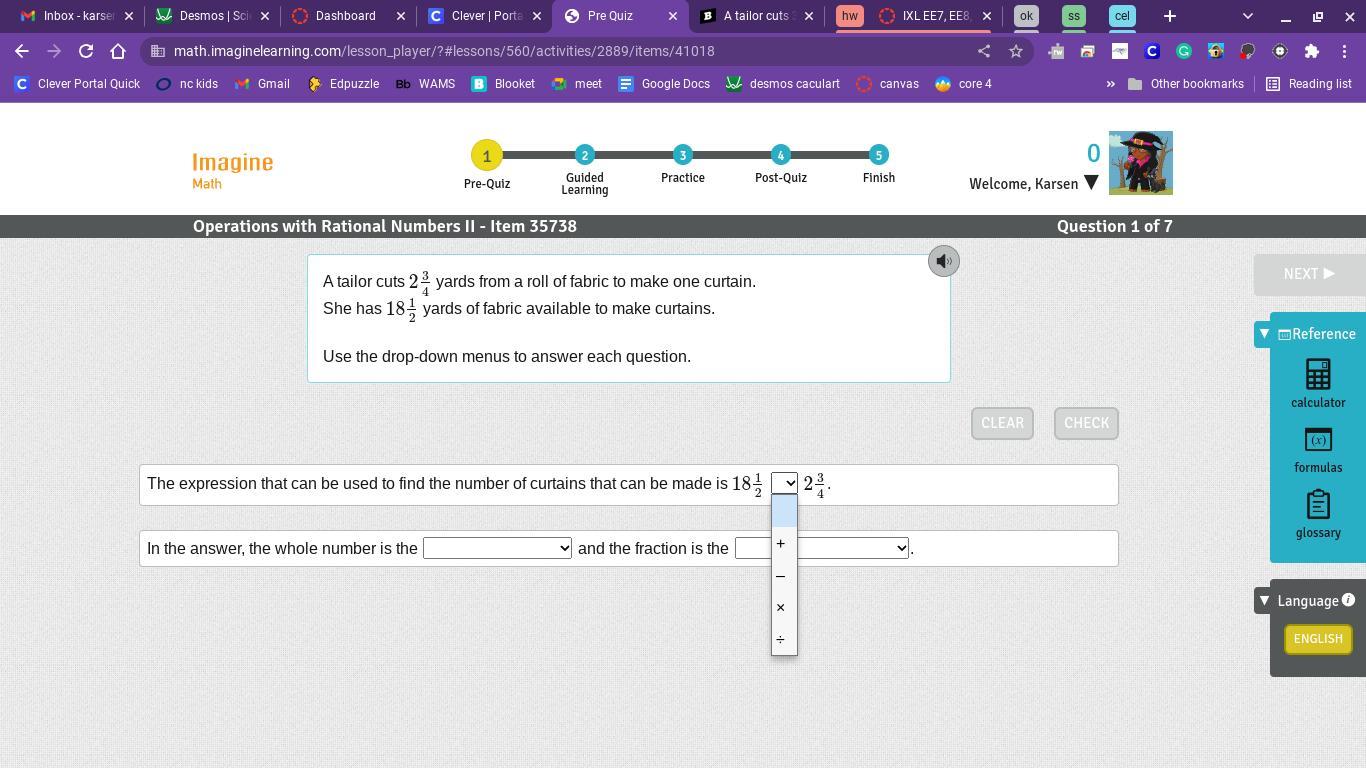Image resolution: width=1366 pixels, height=768 pixels.
Task: Open the whole number dropdown
Action: 497,548
